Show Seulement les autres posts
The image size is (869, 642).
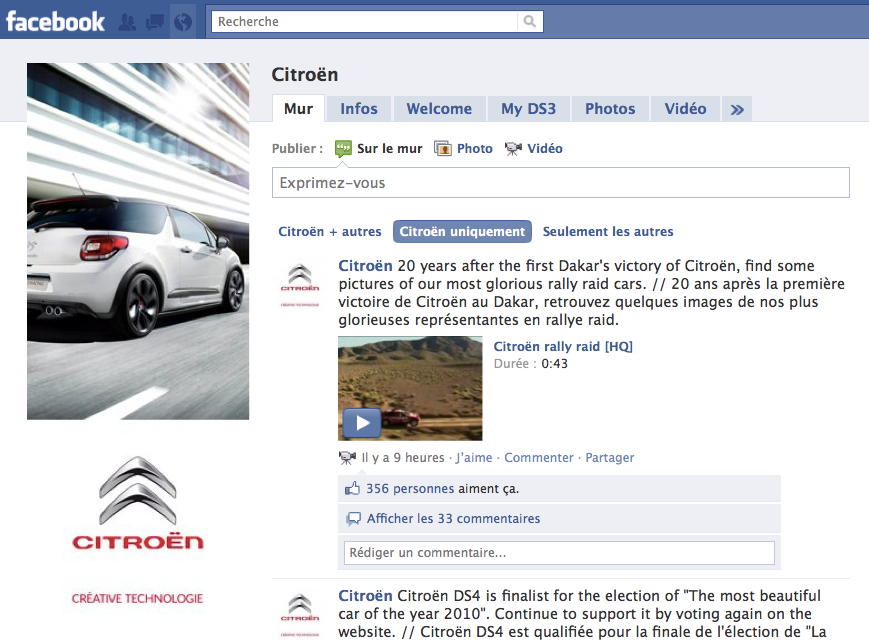coord(608,232)
